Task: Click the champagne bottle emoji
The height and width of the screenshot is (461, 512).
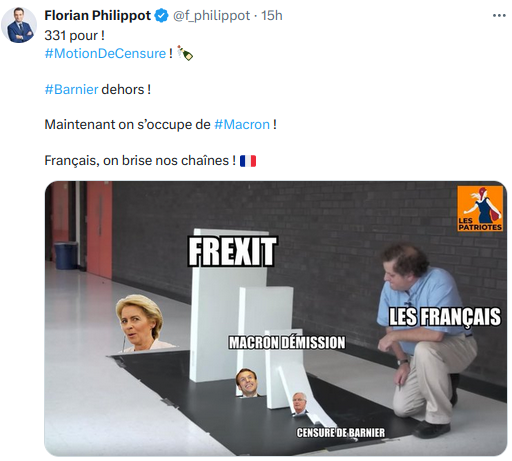Action: click(x=185, y=53)
